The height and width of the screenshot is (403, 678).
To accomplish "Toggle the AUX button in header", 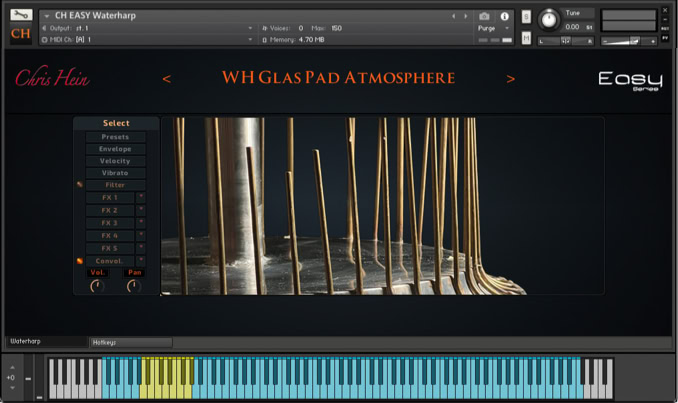I will pyautogui.click(x=665, y=29).
